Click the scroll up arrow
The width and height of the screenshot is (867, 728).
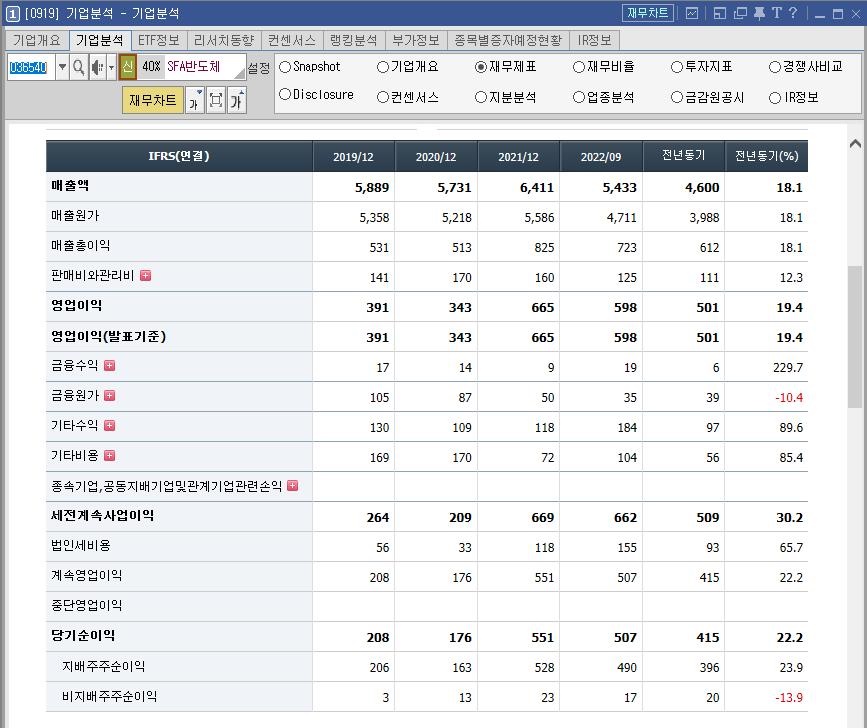pyautogui.click(x=855, y=144)
